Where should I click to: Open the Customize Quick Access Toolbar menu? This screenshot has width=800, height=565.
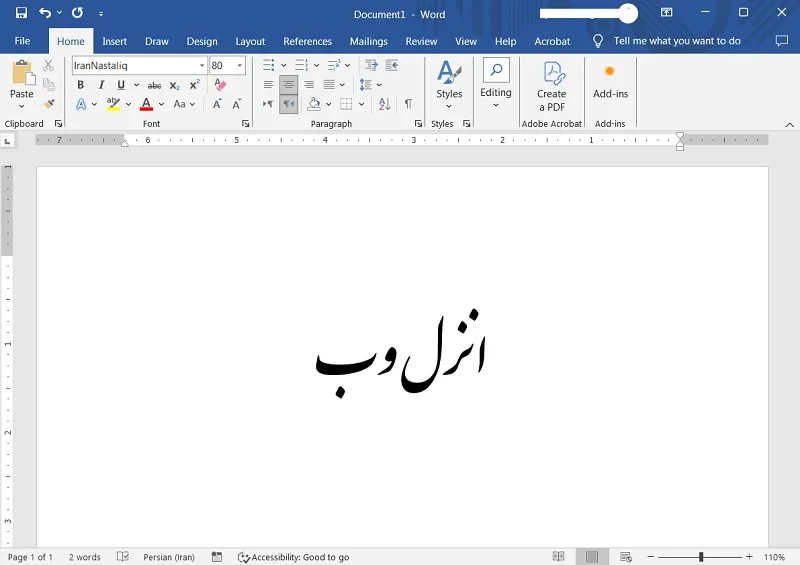(101, 14)
